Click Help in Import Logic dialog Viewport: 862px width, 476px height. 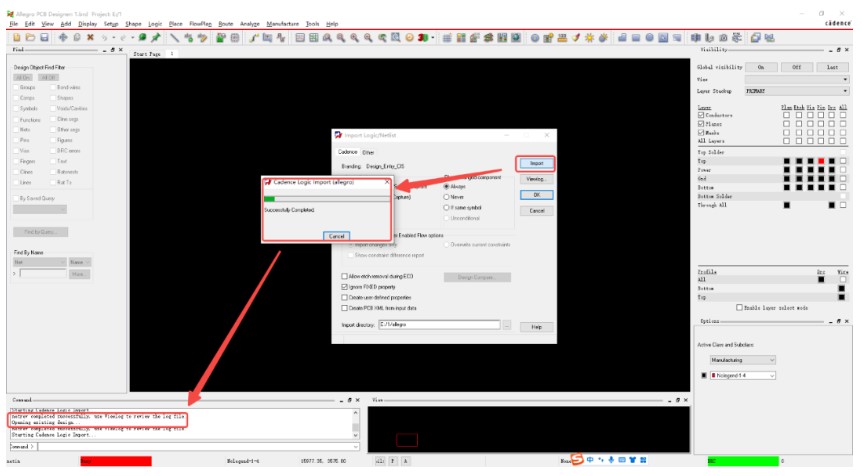point(537,327)
